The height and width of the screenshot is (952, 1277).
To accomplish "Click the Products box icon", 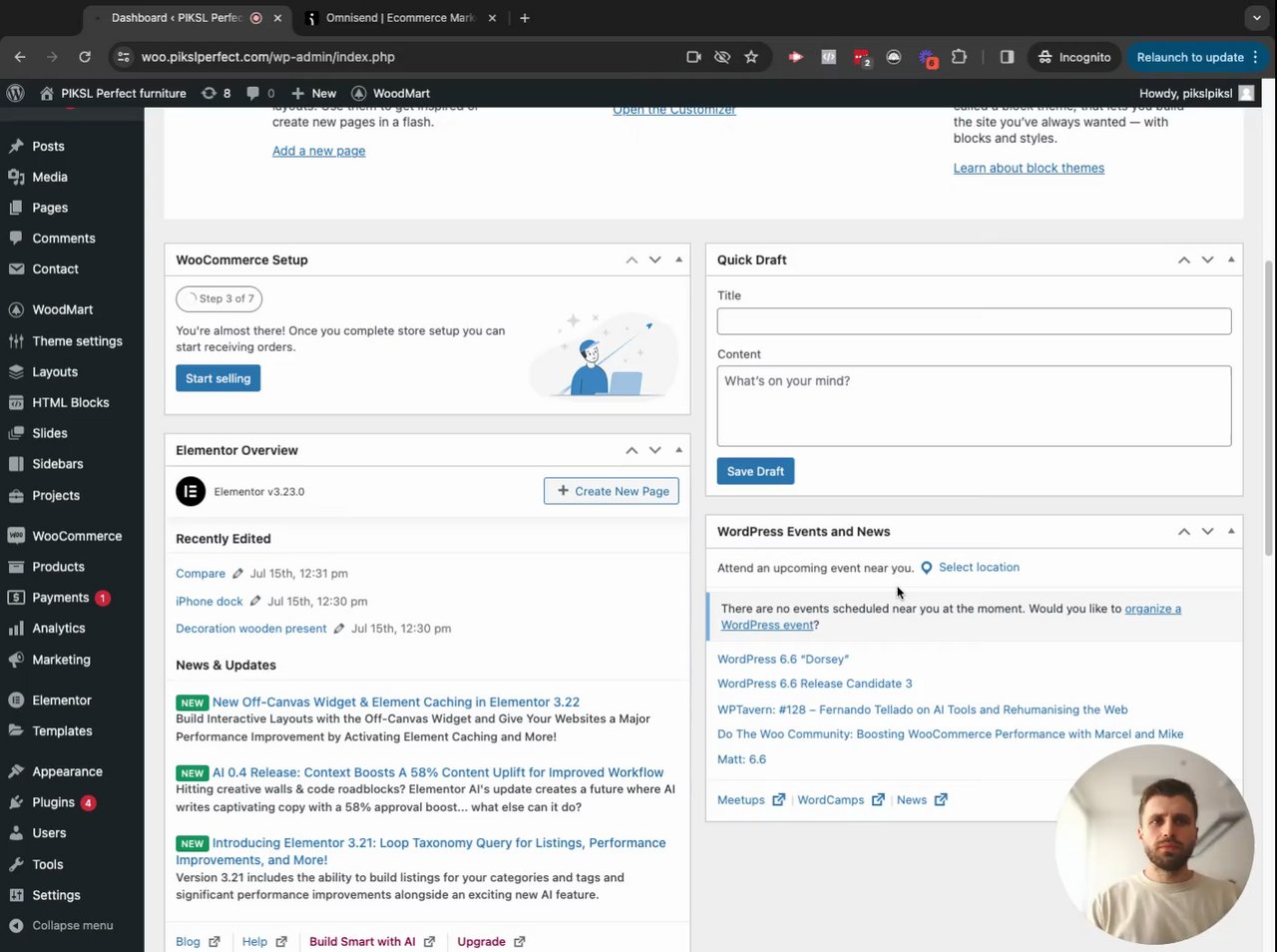I will 16,567.
